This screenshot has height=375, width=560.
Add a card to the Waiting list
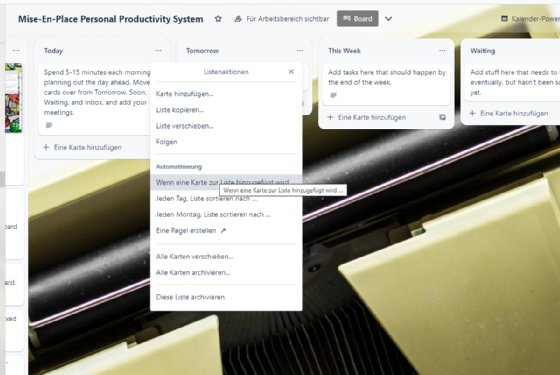click(509, 113)
